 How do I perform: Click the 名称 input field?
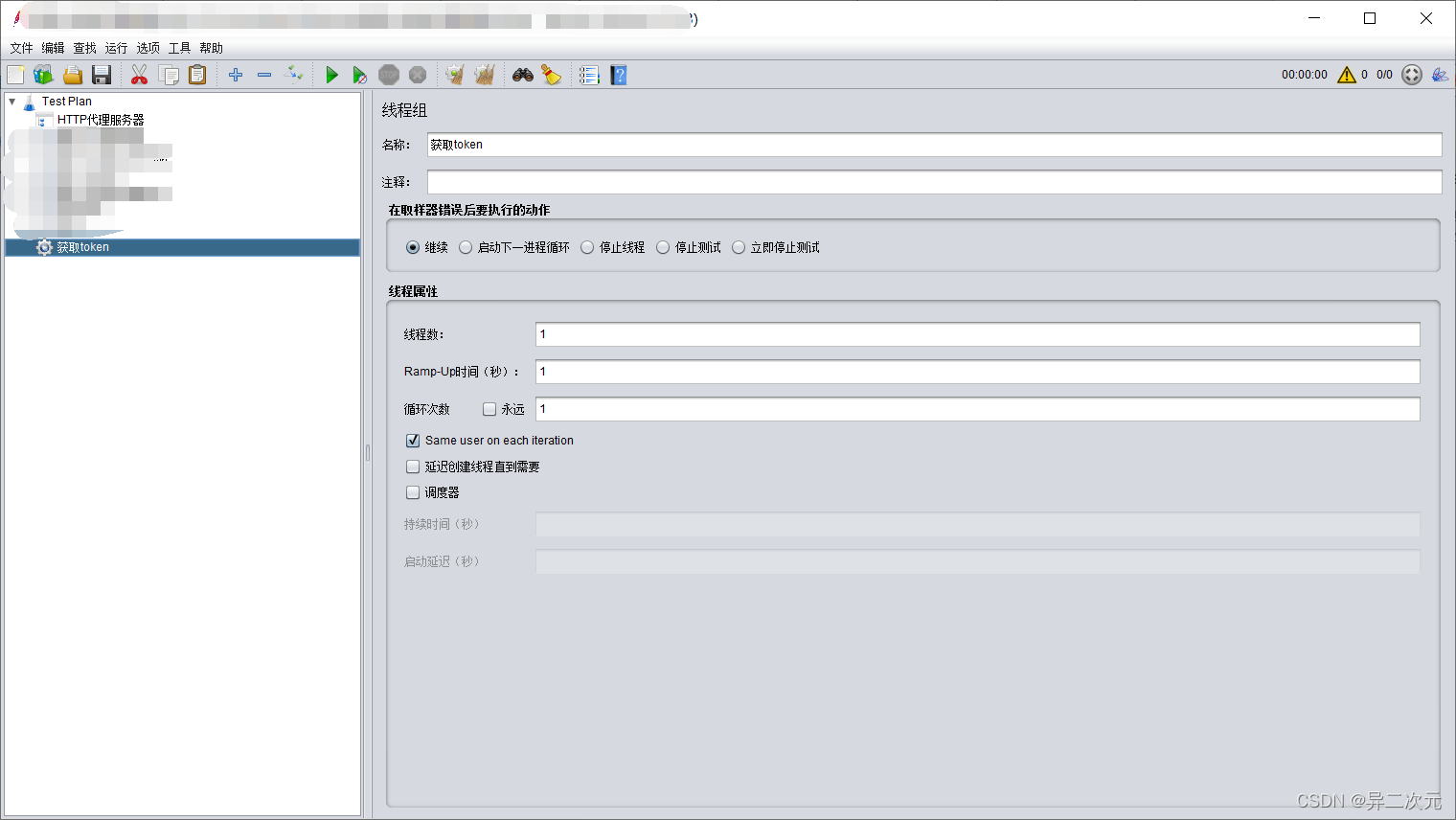click(934, 145)
